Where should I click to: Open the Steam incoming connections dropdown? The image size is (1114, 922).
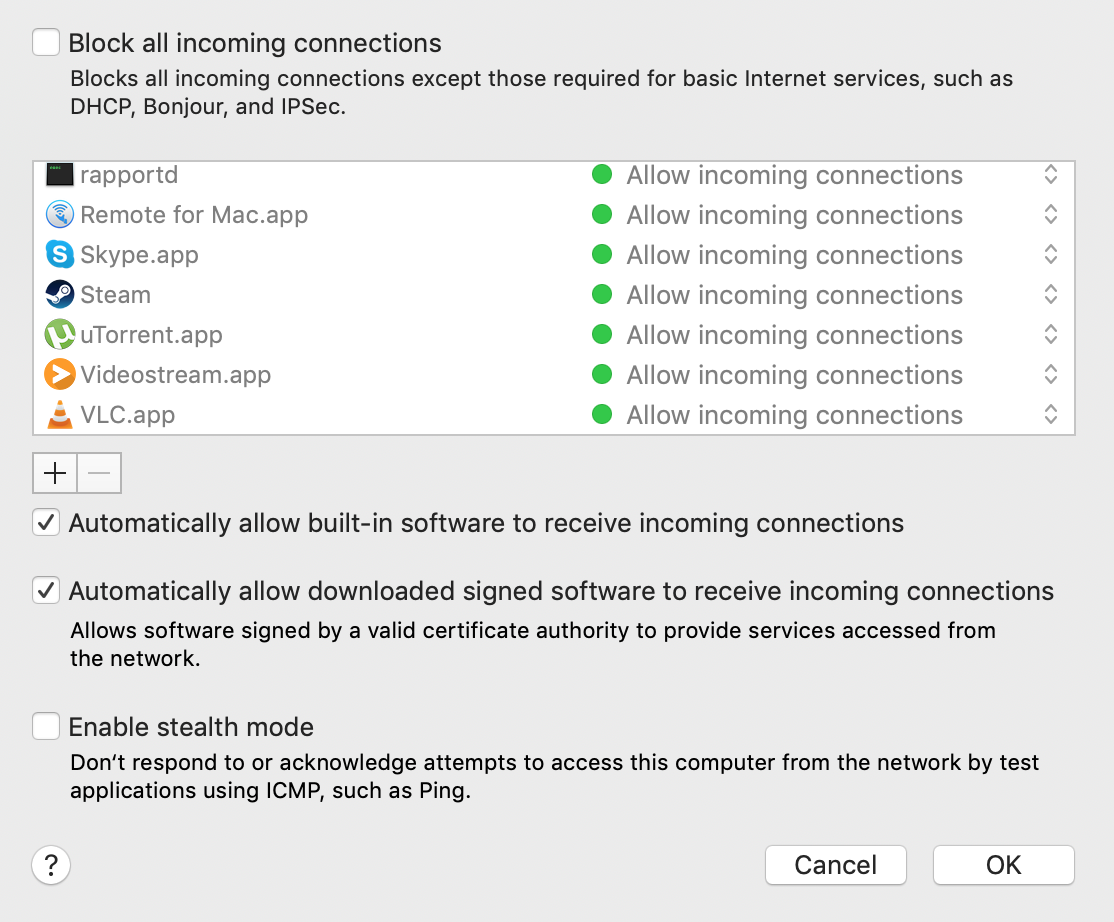click(1051, 294)
